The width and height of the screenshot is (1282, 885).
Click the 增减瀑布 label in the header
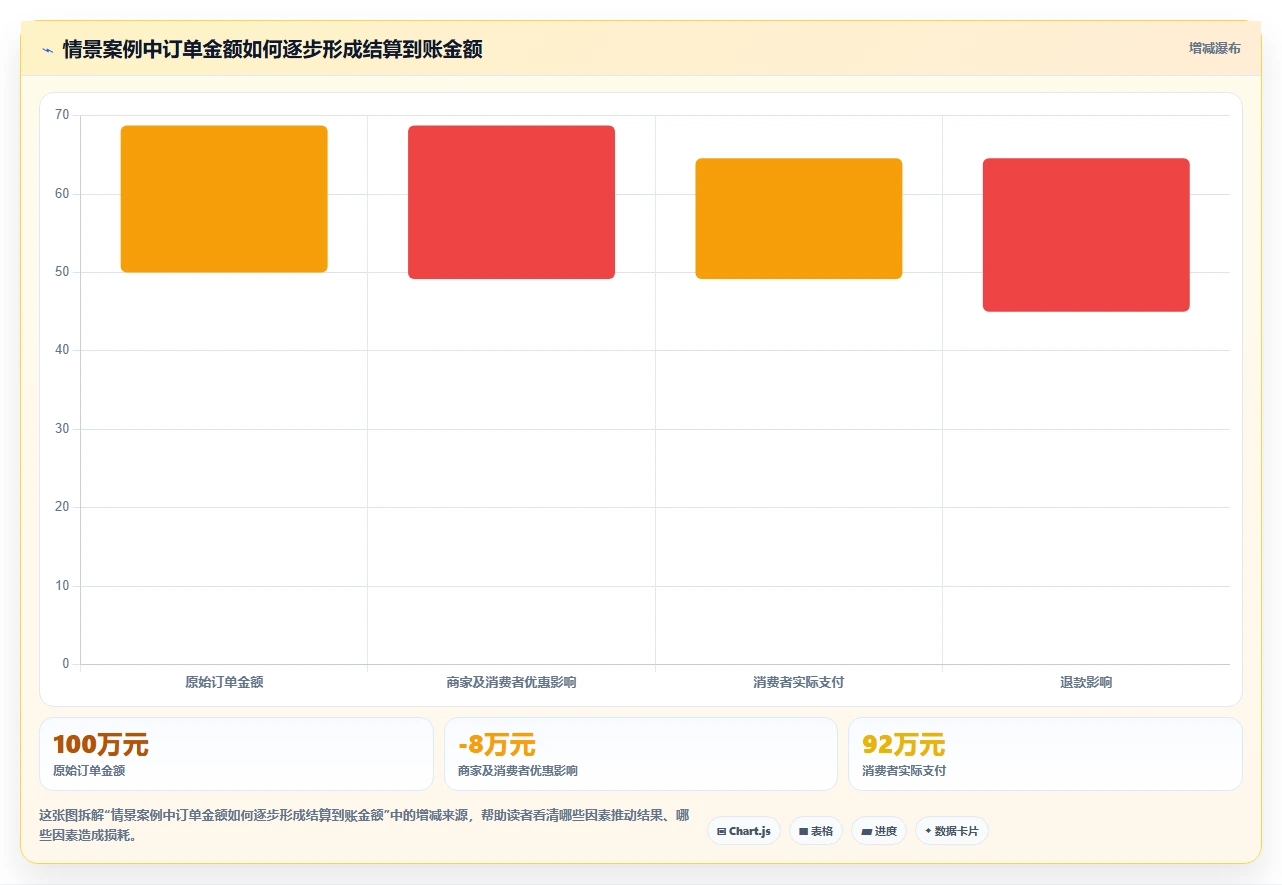pos(1214,48)
